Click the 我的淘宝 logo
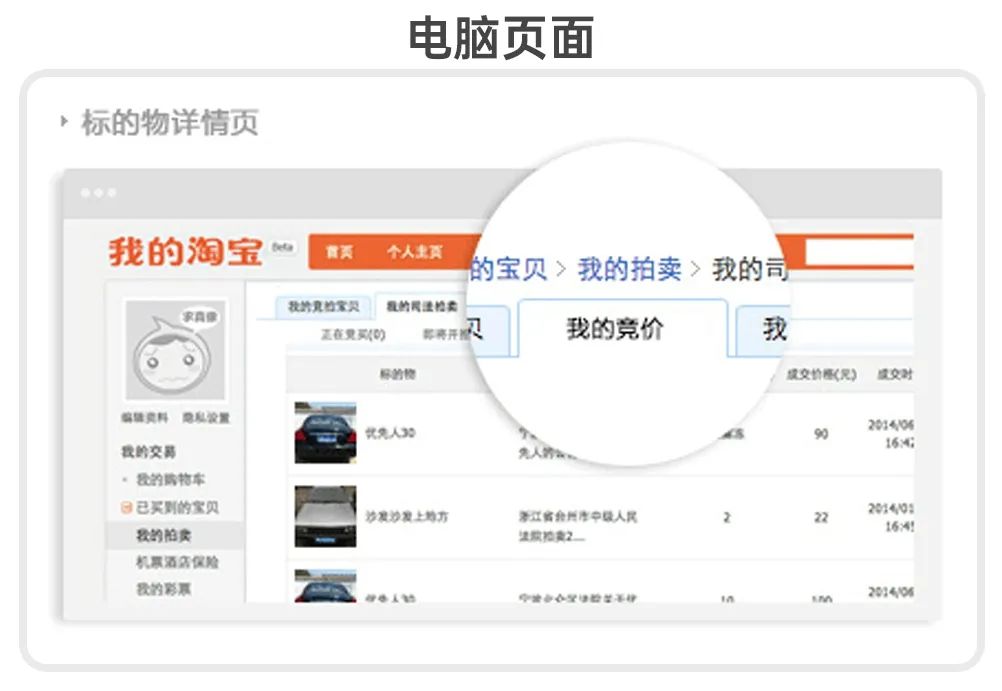This screenshot has width=1002, height=691. click(x=185, y=252)
